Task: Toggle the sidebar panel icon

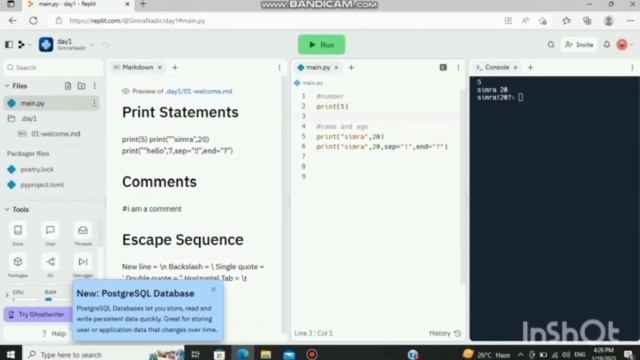Action: (x=9, y=44)
